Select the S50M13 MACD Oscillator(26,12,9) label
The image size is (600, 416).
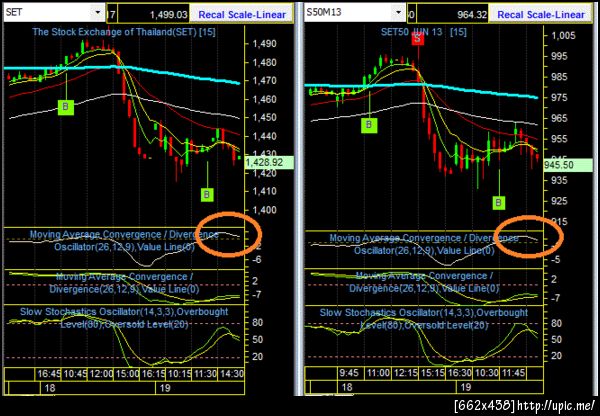[x=424, y=245]
